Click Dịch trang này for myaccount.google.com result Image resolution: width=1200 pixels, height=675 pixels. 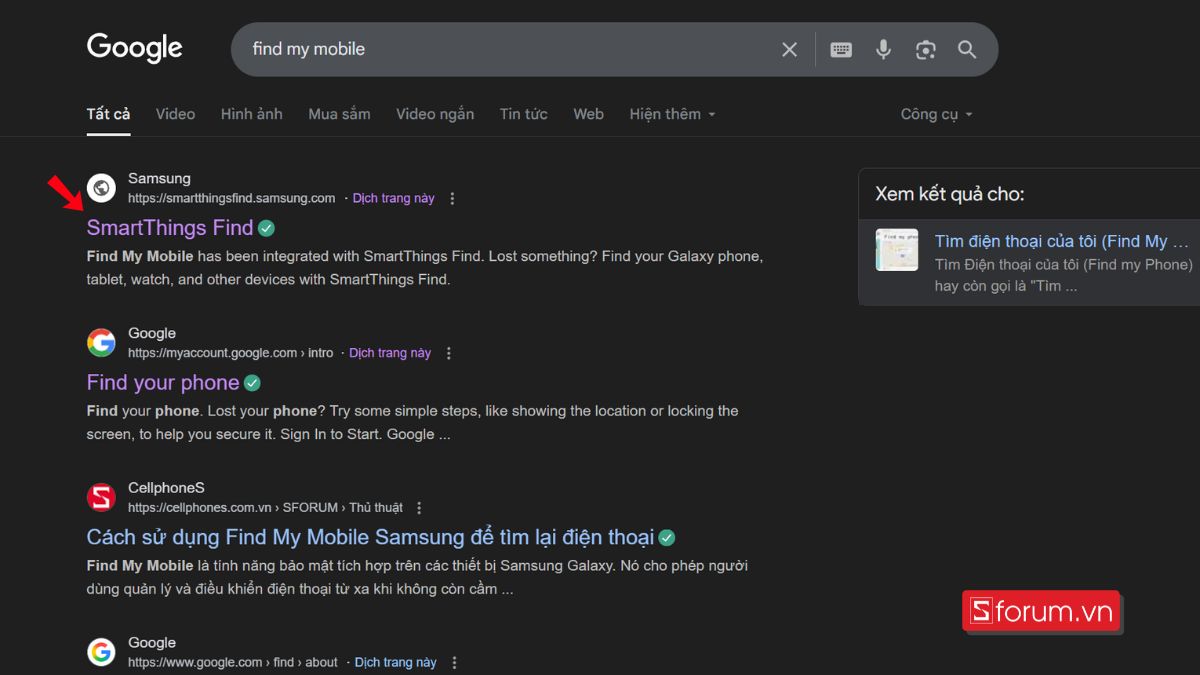(x=390, y=353)
